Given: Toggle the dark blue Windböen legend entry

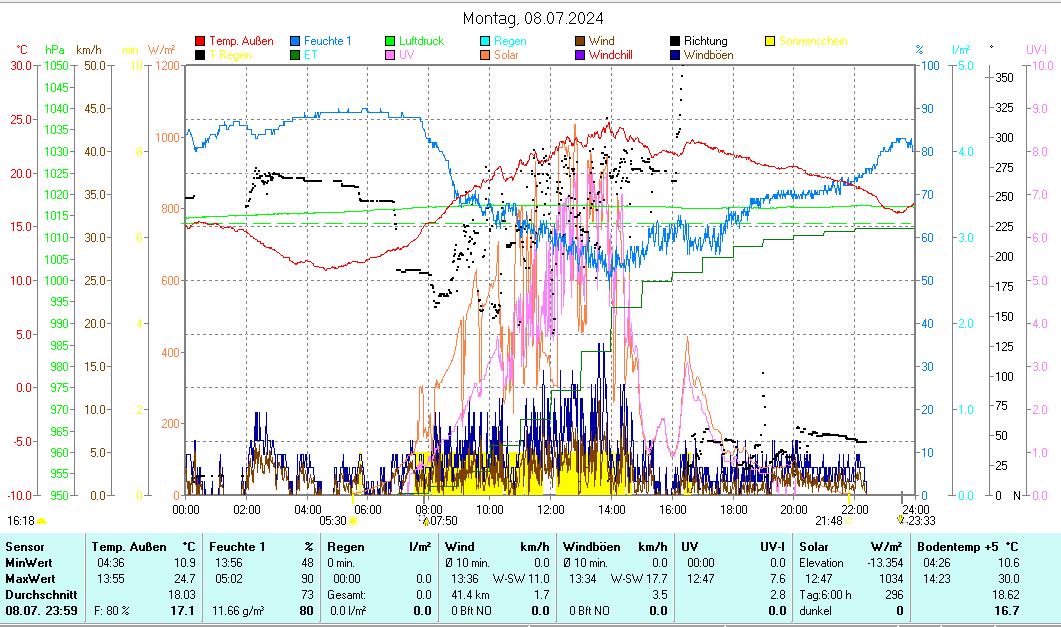Looking at the screenshot, I should pyautogui.click(x=675, y=55).
